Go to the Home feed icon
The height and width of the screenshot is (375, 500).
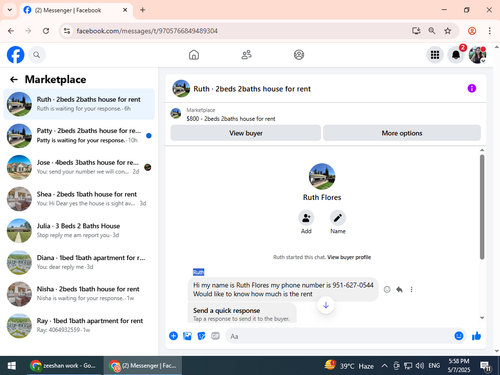click(x=194, y=55)
